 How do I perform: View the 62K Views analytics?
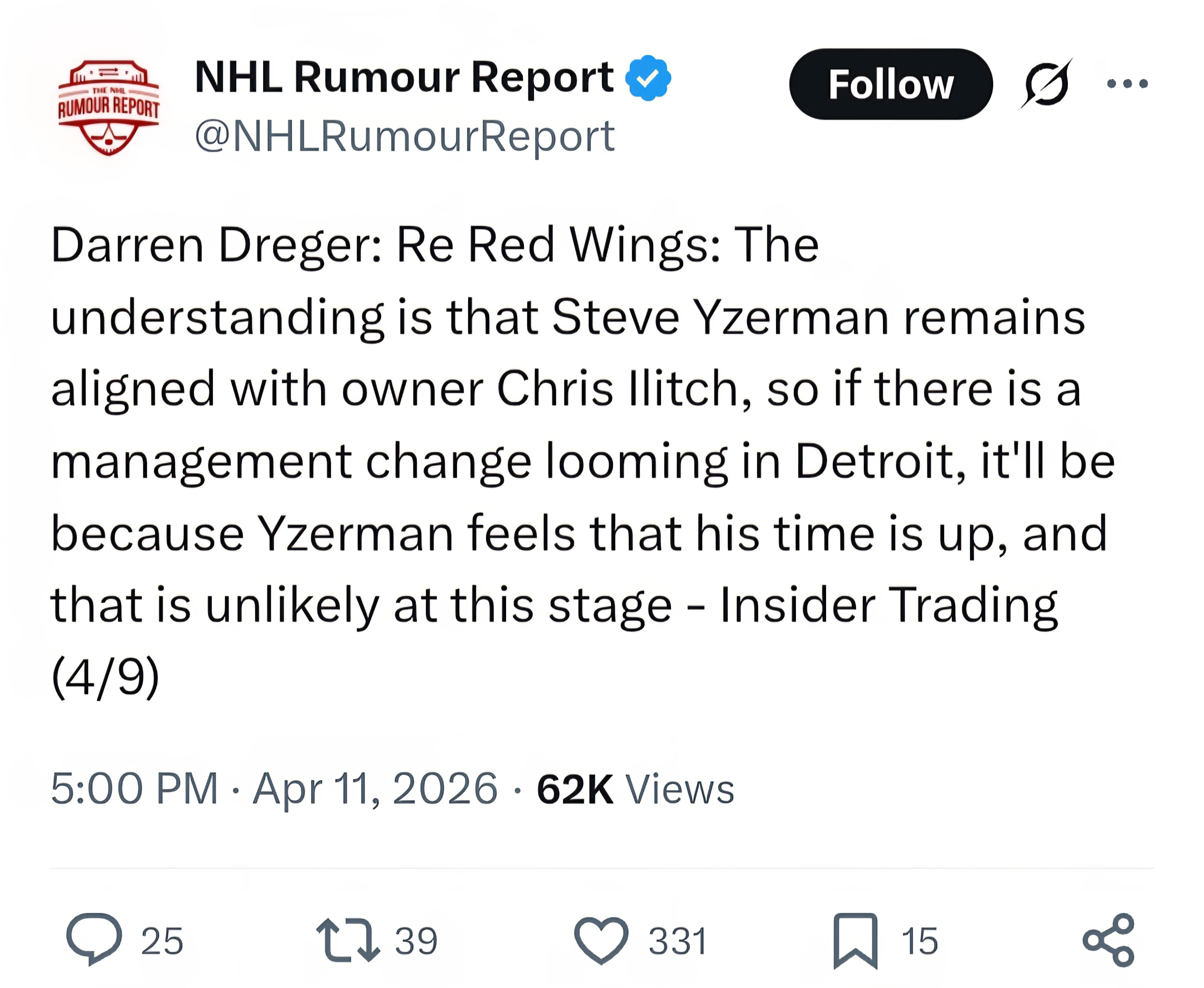(x=635, y=789)
